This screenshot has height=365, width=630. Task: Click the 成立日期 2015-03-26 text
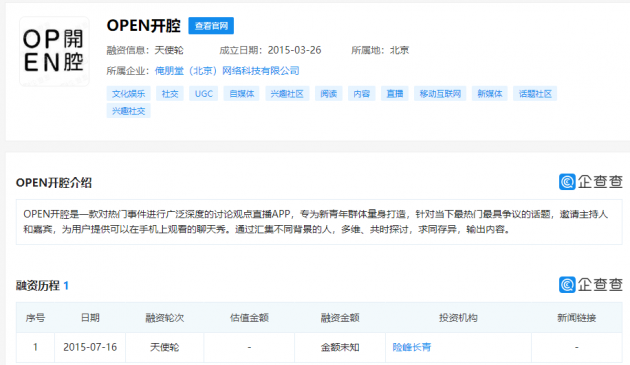[x=270, y=50]
